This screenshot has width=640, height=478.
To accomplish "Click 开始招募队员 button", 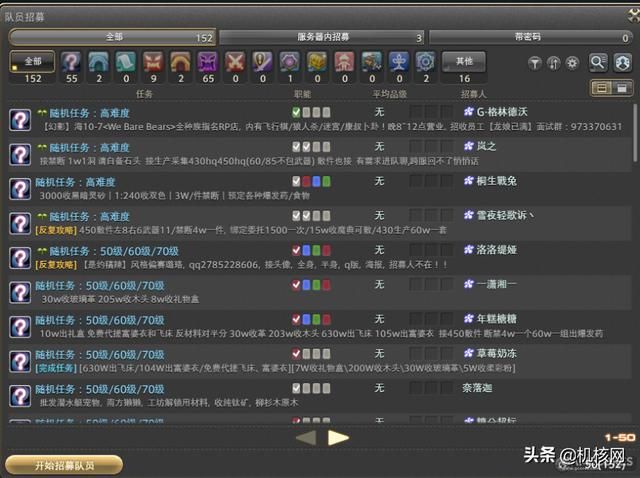I will pos(64,465).
